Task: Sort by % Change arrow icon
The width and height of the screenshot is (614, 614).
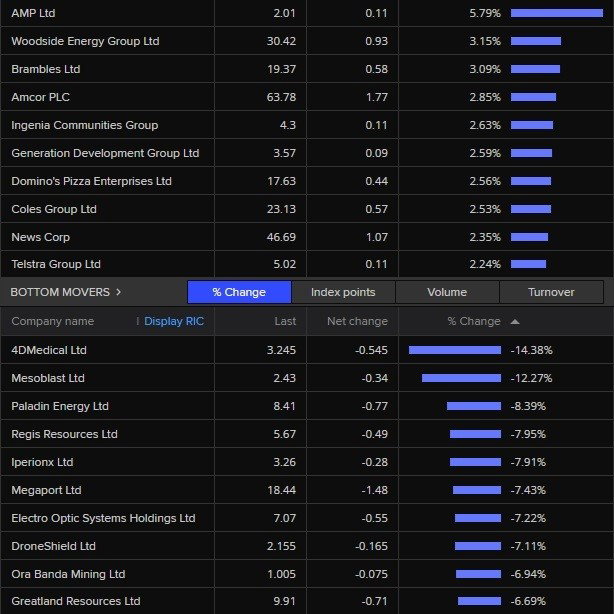Action: pyautogui.click(x=515, y=321)
